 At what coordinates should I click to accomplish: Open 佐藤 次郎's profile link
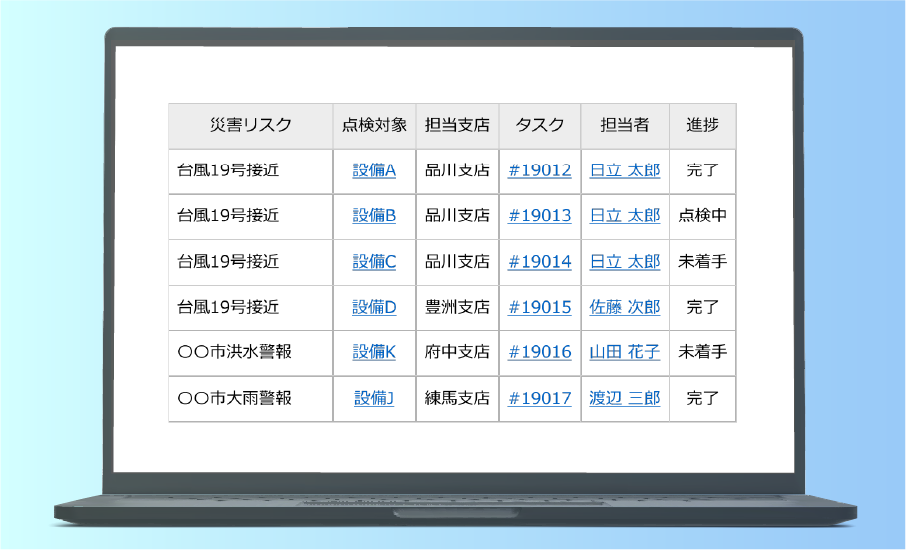[624, 307]
